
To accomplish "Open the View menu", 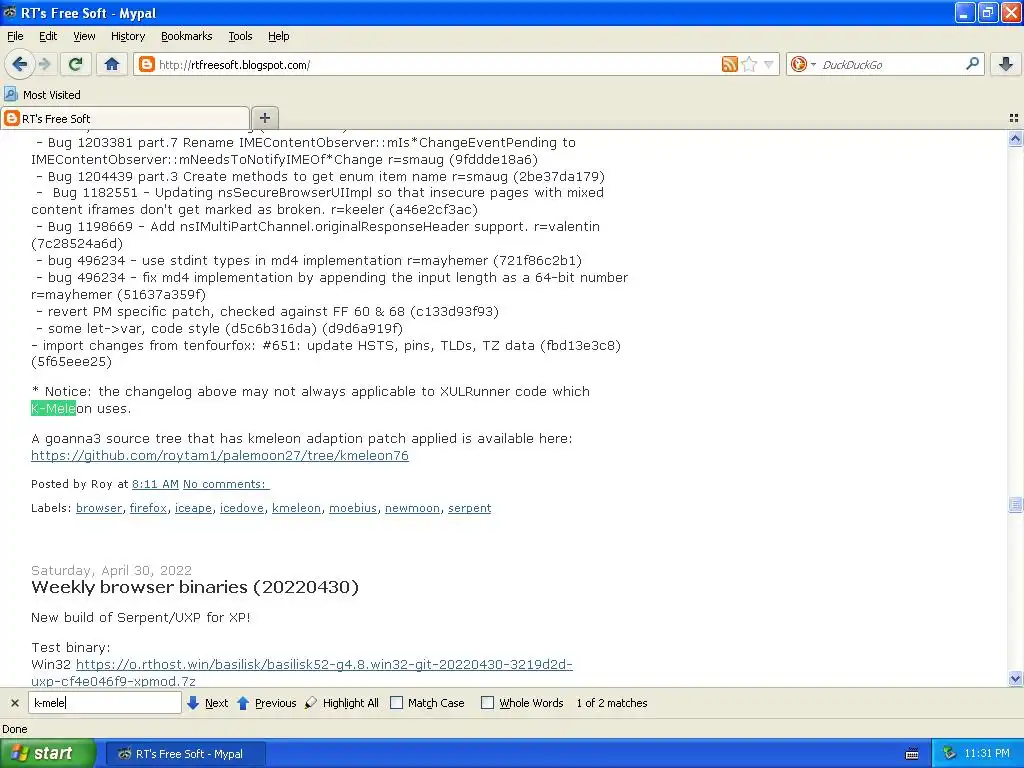I will pos(84,36).
